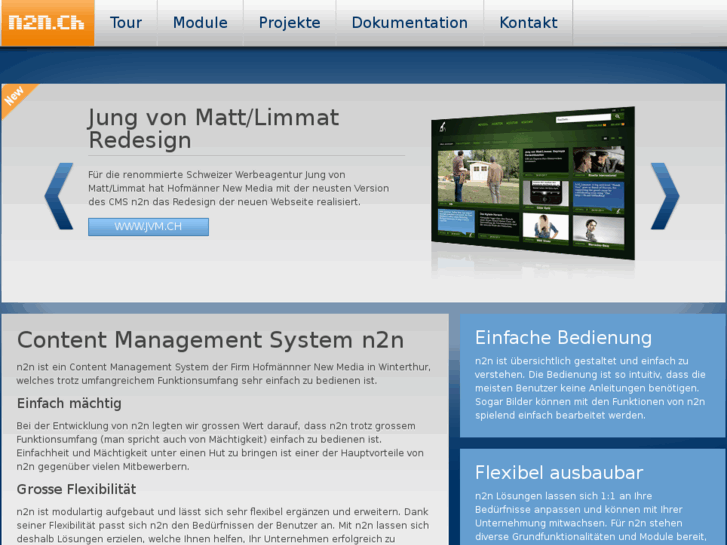Click the JvM website screenshot thumbnail
Viewport: 727px width, 545px height.
(533, 183)
